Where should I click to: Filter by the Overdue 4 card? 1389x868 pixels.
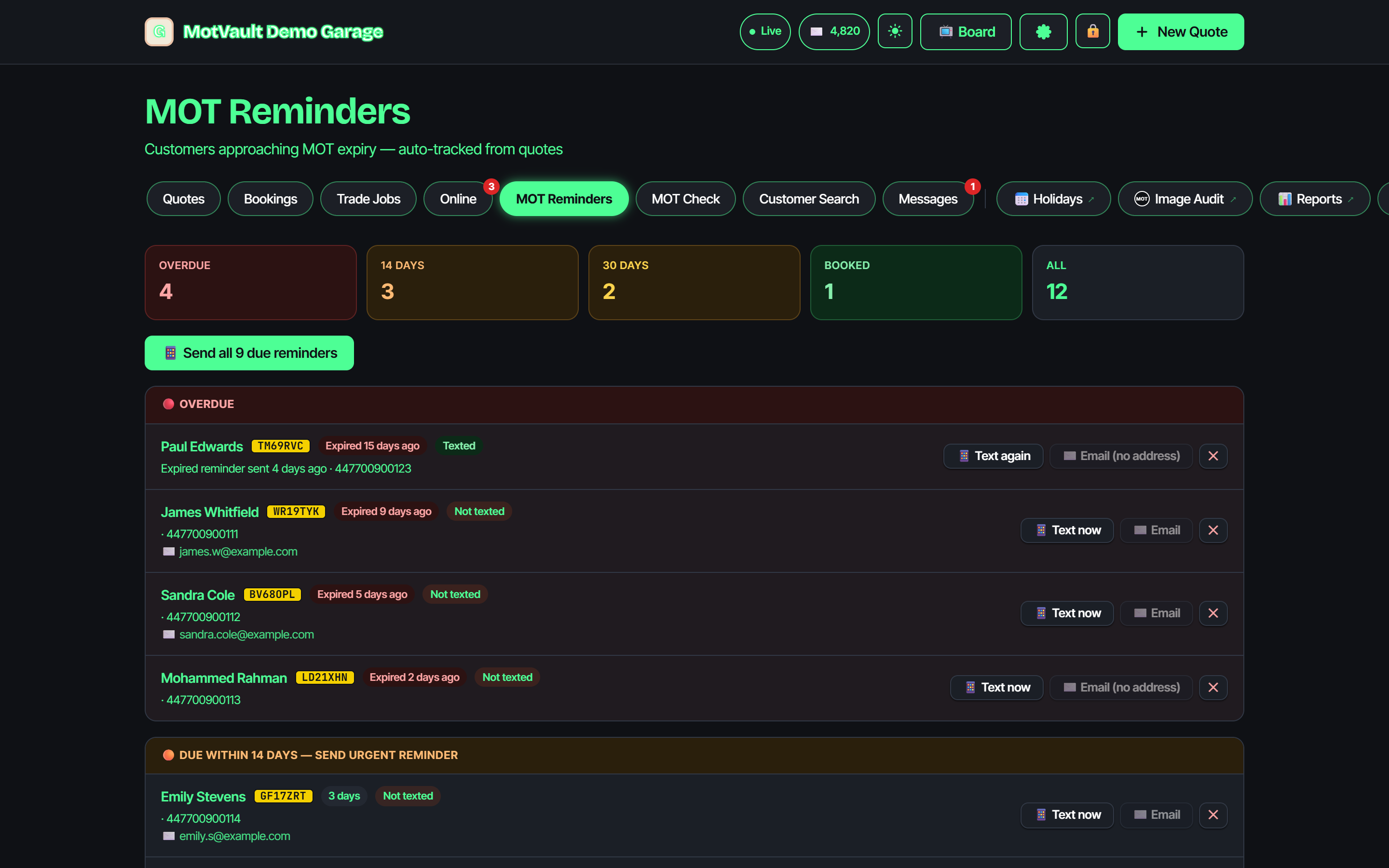pyautogui.click(x=250, y=283)
